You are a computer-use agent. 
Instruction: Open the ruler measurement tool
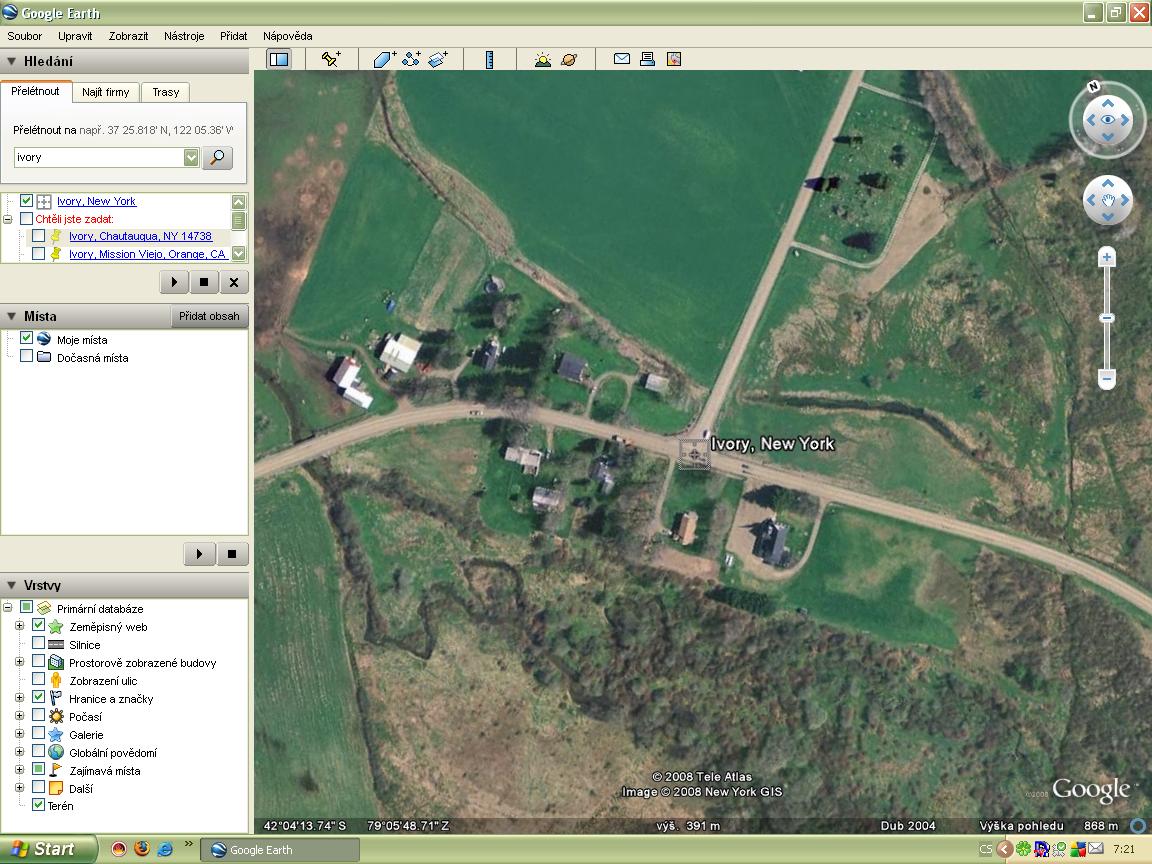tap(489, 59)
